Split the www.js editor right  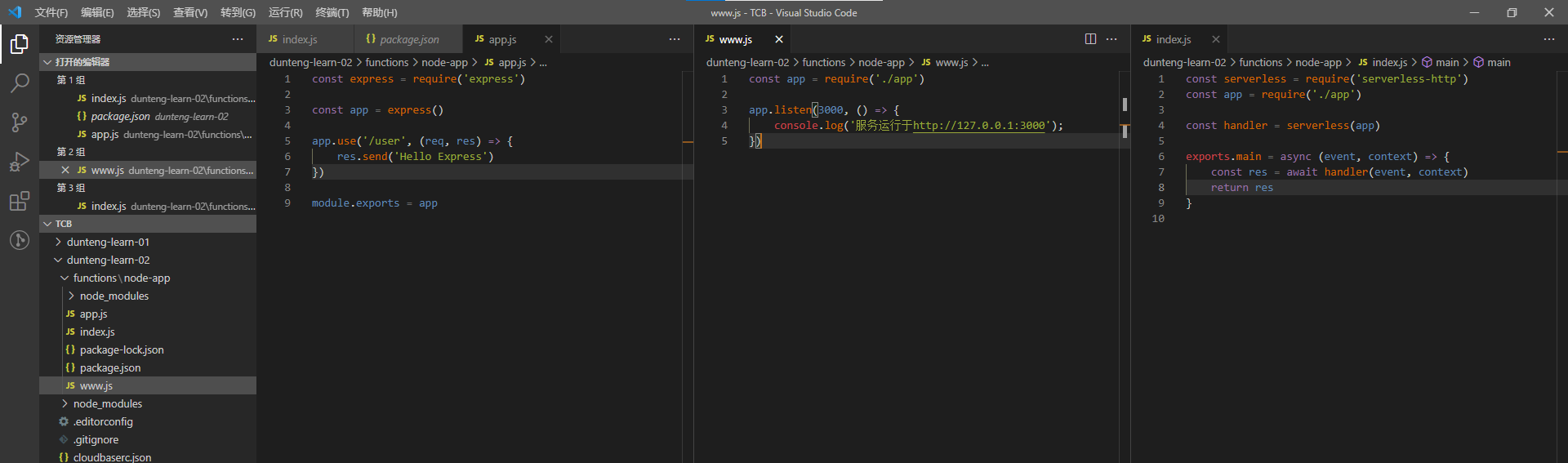pyautogui.click(x=1090, y=39)
